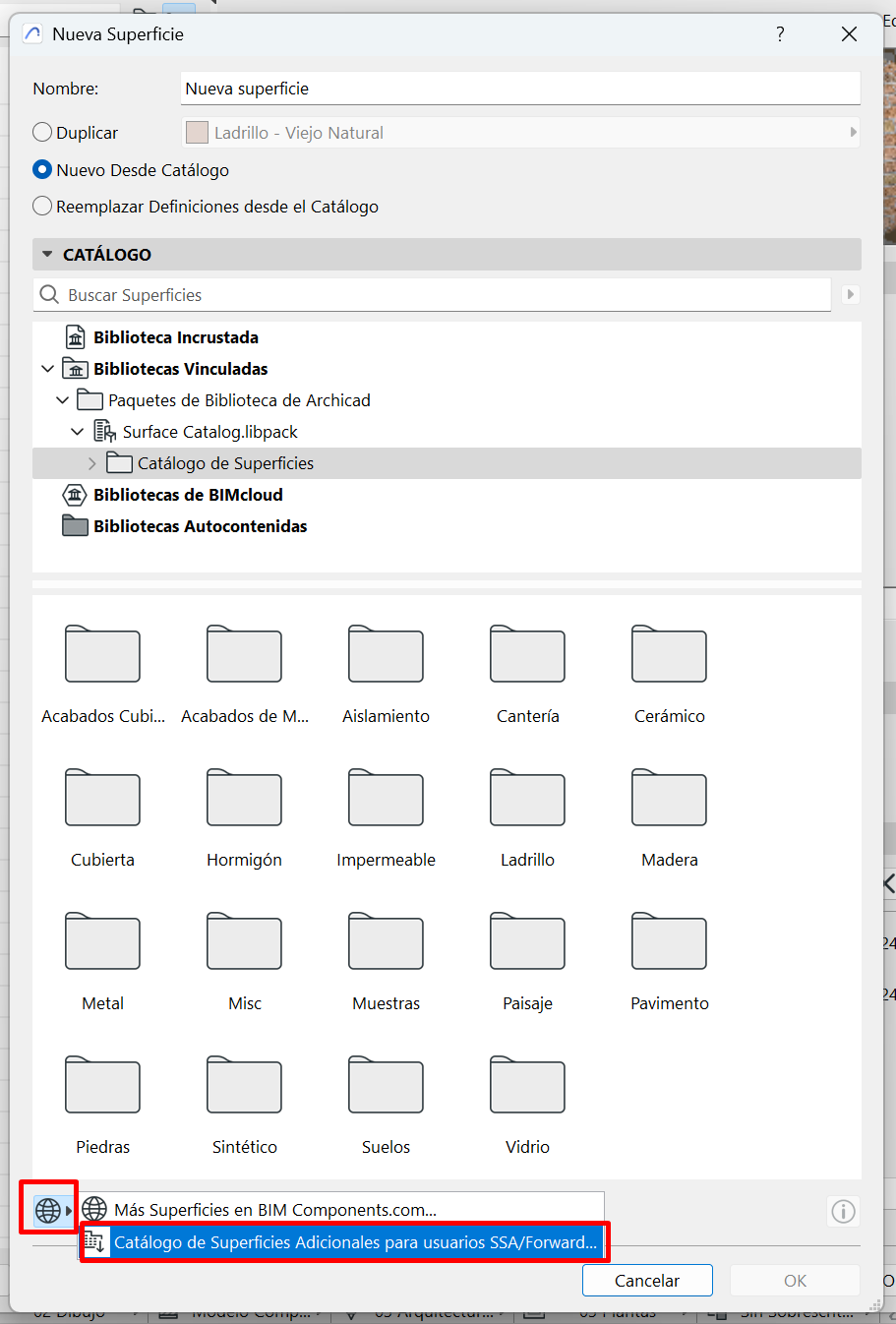Image resolution: width=896 pixels, height=1324 pixels.
Task: Click the Biblioteca Incrustada library icon
Action: coord(77,336)
